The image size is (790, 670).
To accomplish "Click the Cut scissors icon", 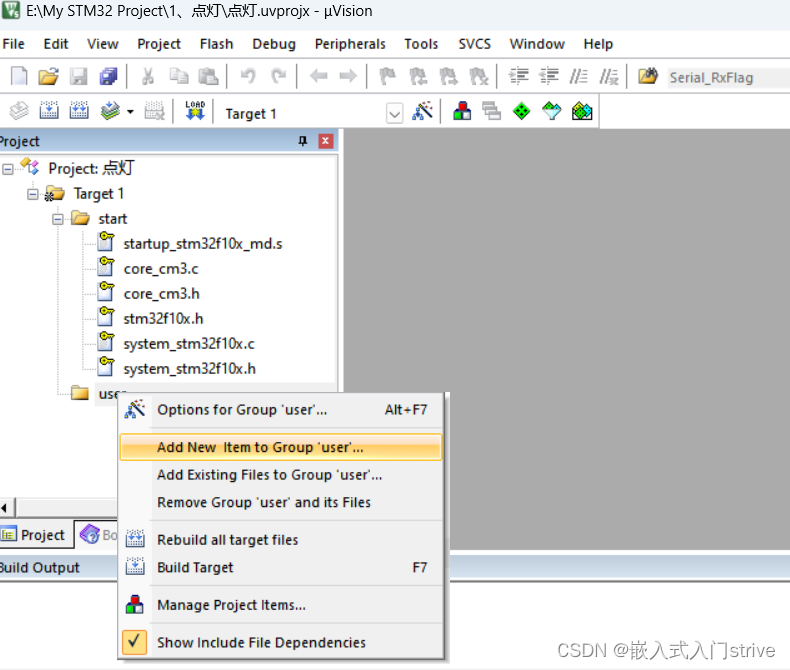I will coord(148,77).
